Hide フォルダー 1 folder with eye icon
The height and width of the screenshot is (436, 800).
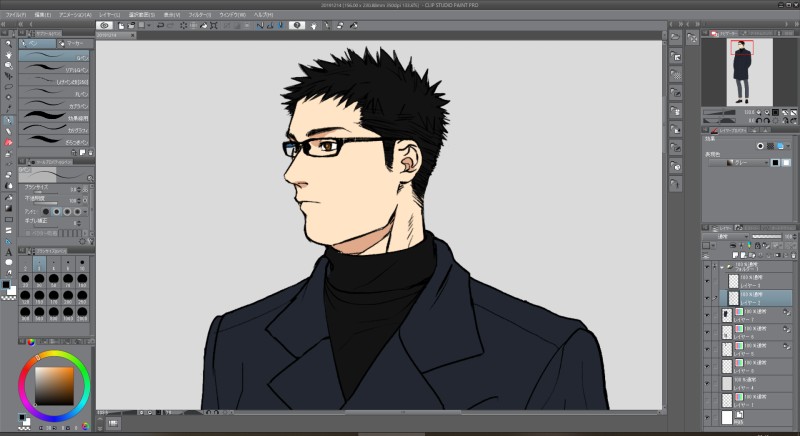(707, 267)
